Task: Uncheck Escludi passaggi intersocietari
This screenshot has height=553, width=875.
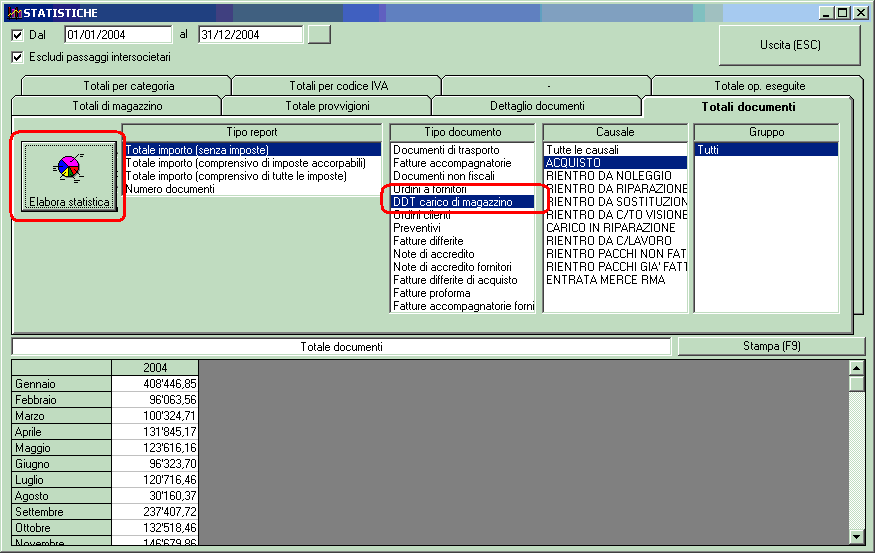Action: [17, 57]
